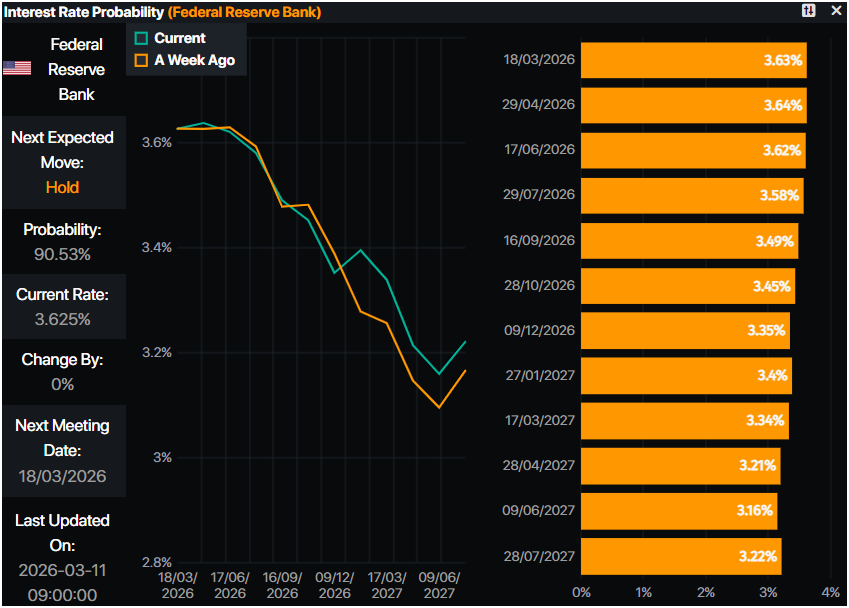Click the 28/07/2027 bar at 3.22%

pyautogui.click(x=681, y=556)
